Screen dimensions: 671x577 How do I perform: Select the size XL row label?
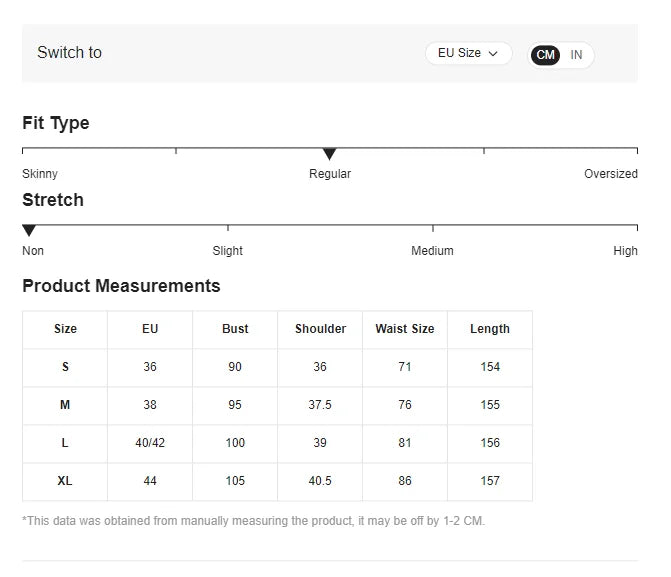[x=65, y=481]
